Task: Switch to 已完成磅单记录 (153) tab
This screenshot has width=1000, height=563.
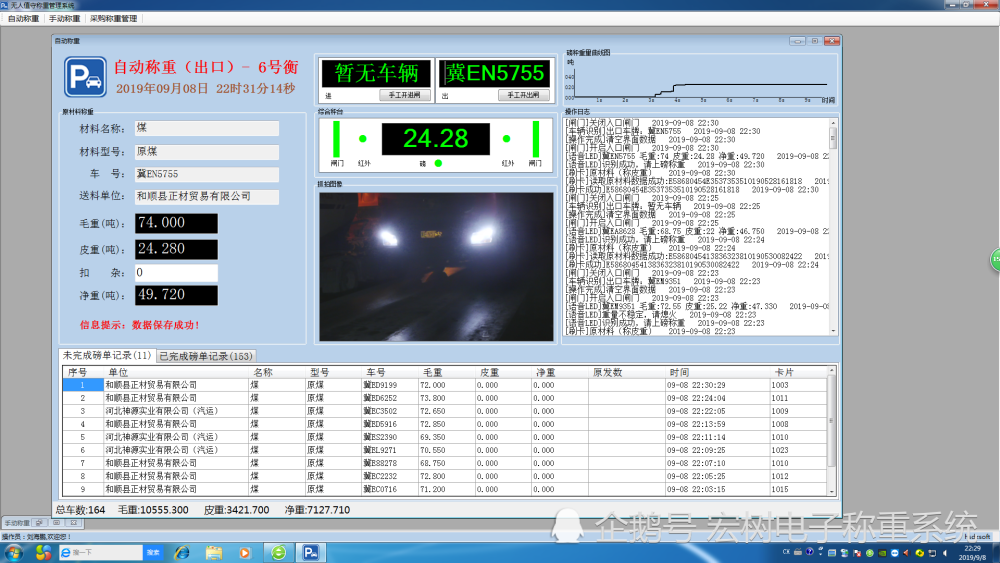Action: click(206, 356)
